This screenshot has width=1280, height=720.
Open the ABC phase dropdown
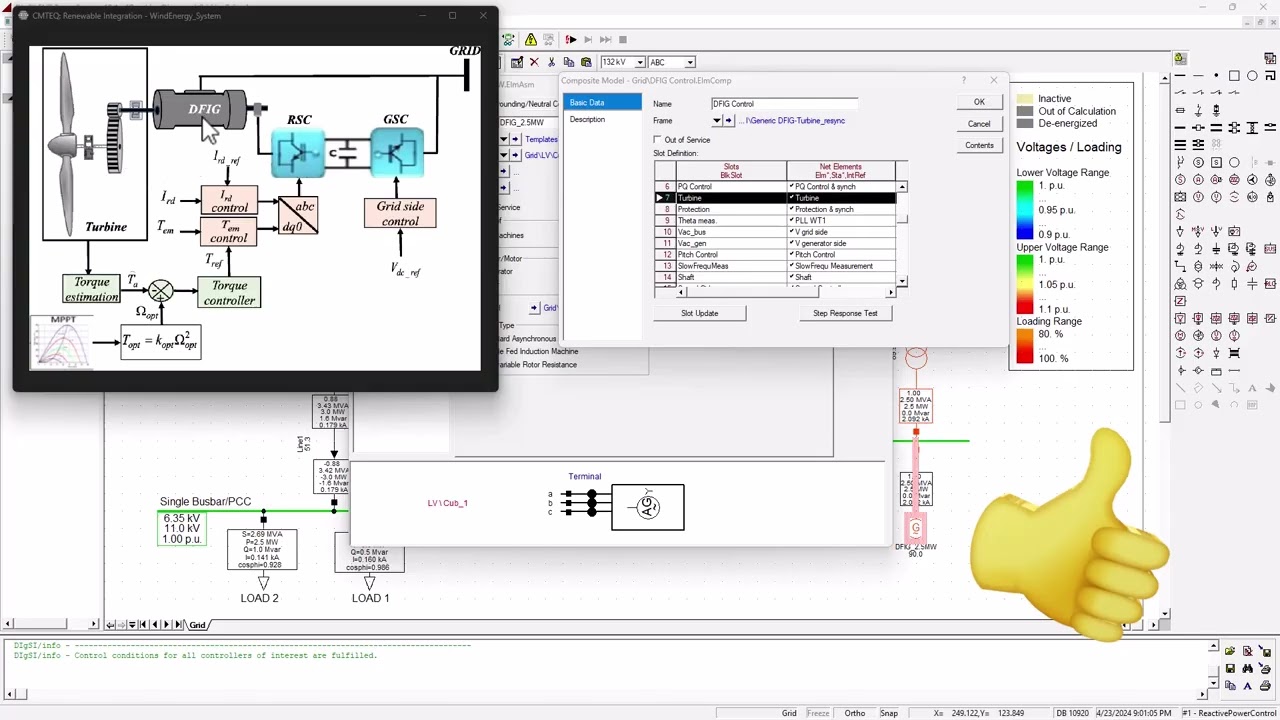pyautogui.click(x=690, y=62)
